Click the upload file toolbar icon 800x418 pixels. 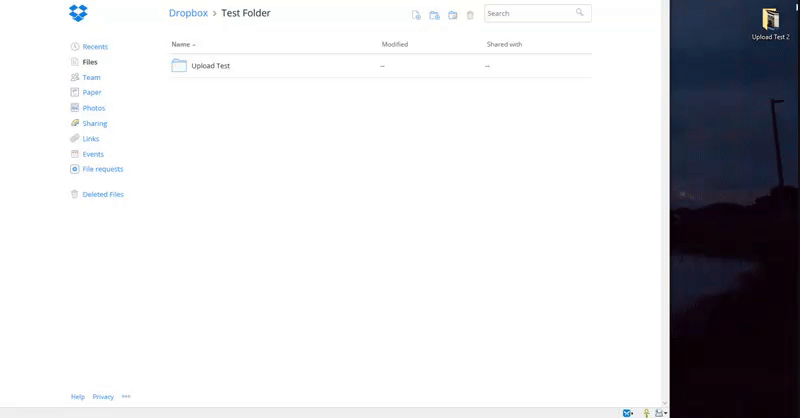point(416,15)
